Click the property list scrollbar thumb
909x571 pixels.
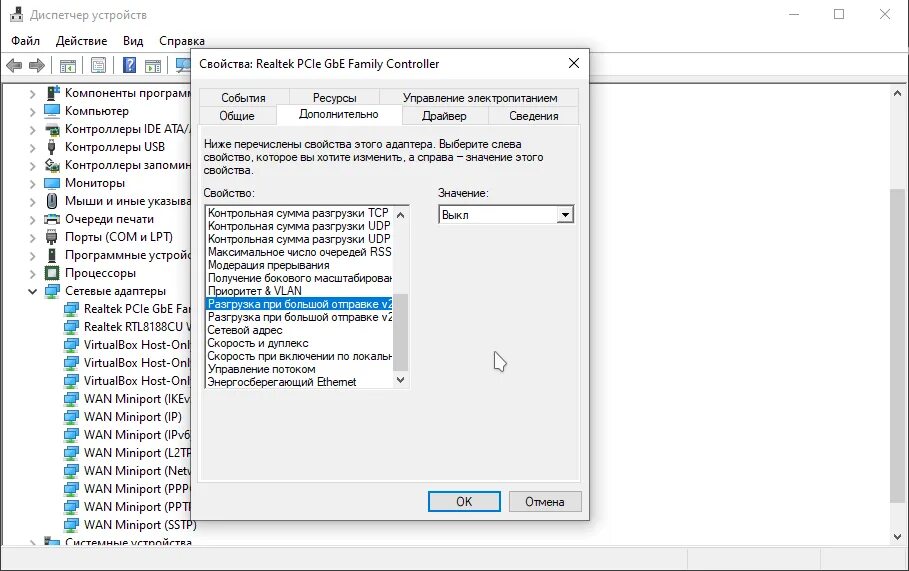pos(400,332)
